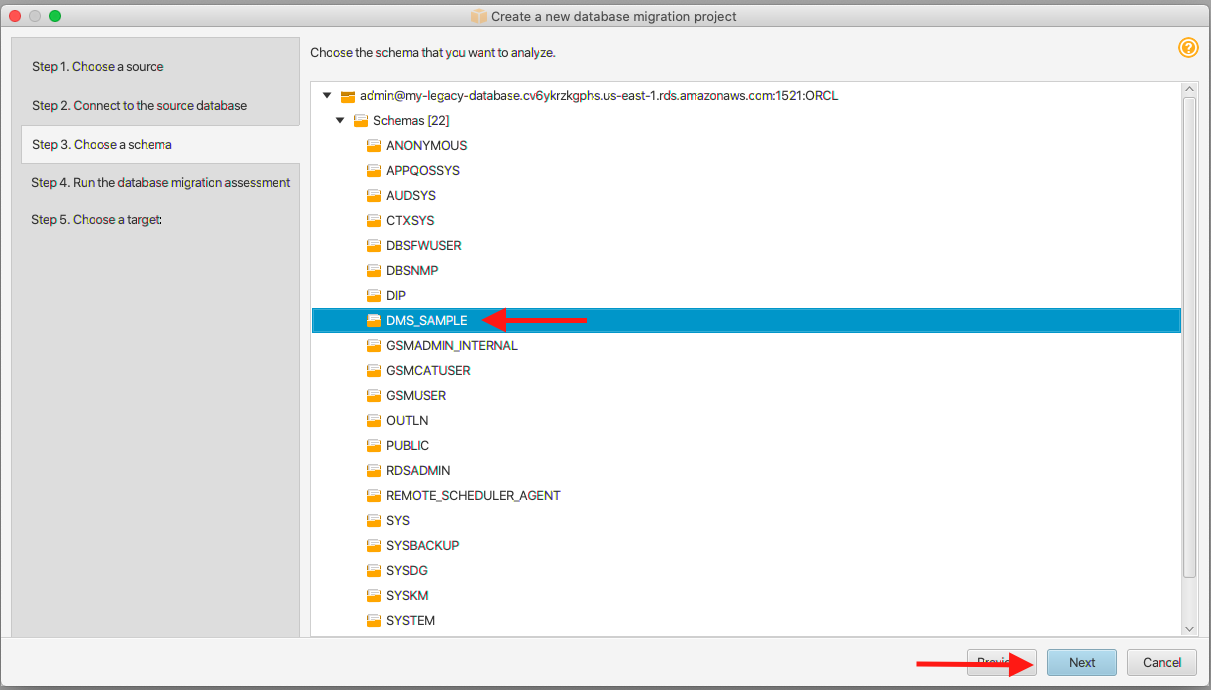Select the AUDSYS schema label
Screen dimensions: 1211x690
coord(411,196)
